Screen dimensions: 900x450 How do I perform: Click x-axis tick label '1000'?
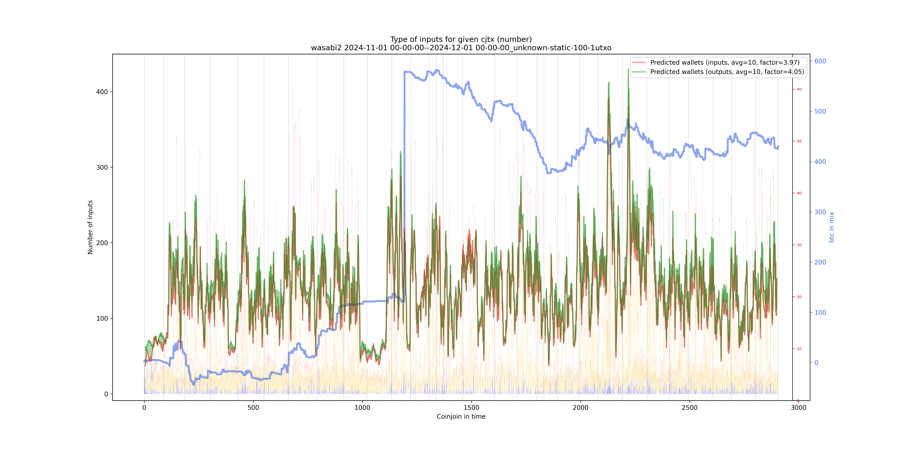click(x=362, y=407)
